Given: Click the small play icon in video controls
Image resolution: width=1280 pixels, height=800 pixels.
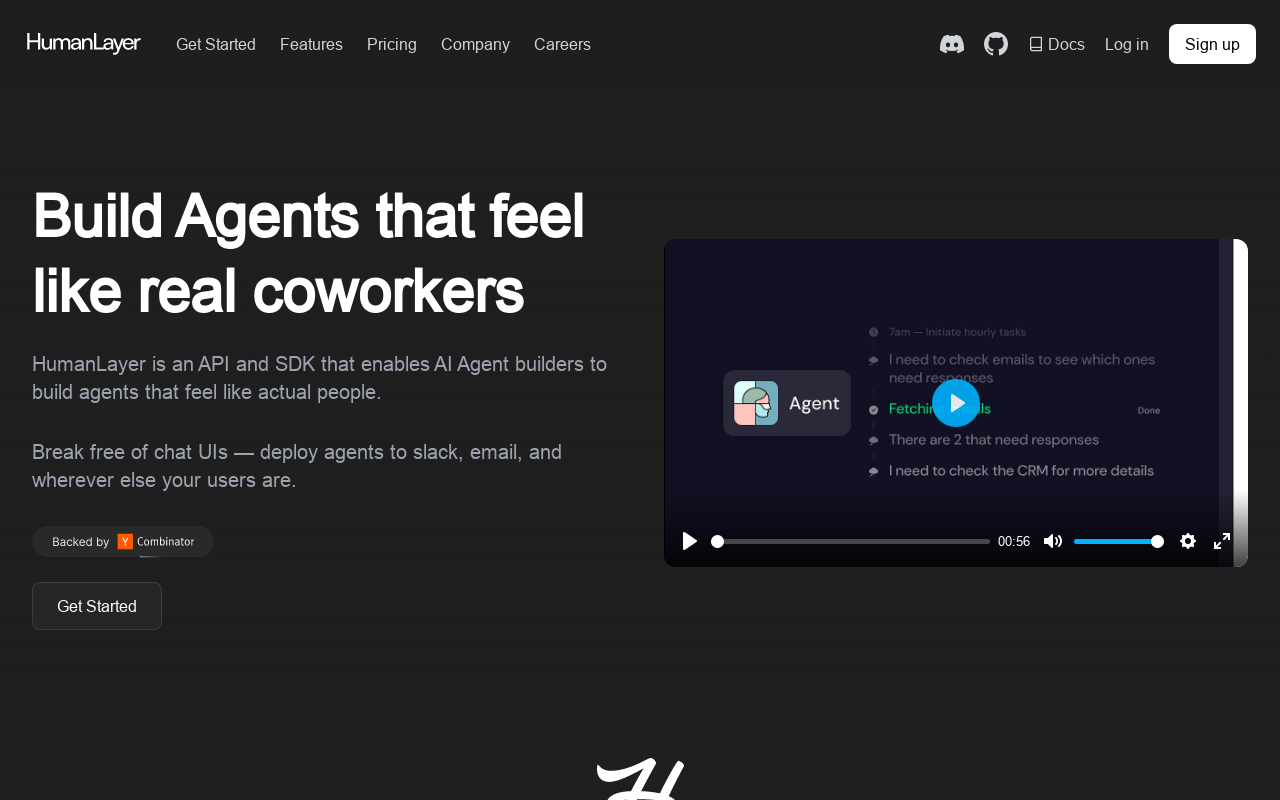Looking at the screenshot, I should pos(690,541).
